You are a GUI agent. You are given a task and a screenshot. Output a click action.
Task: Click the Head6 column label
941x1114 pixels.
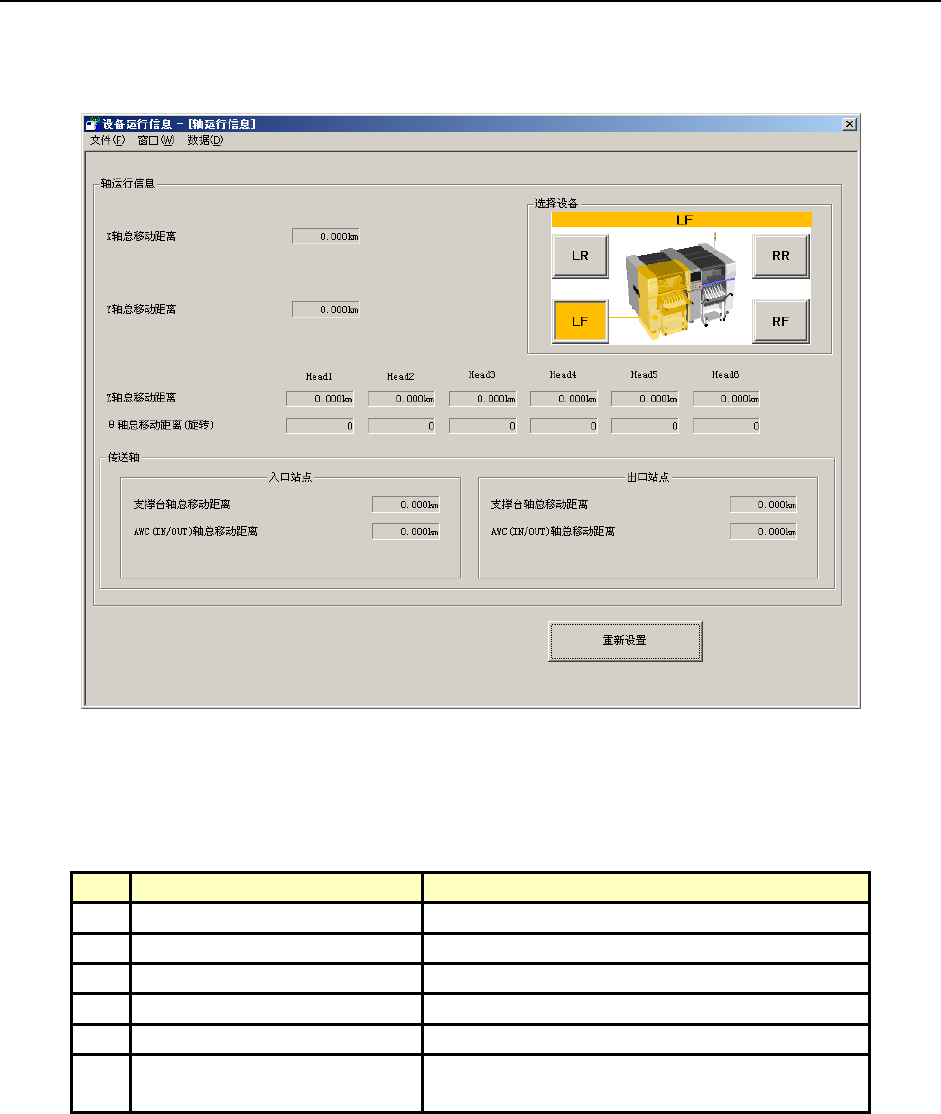tap(726, 375)
